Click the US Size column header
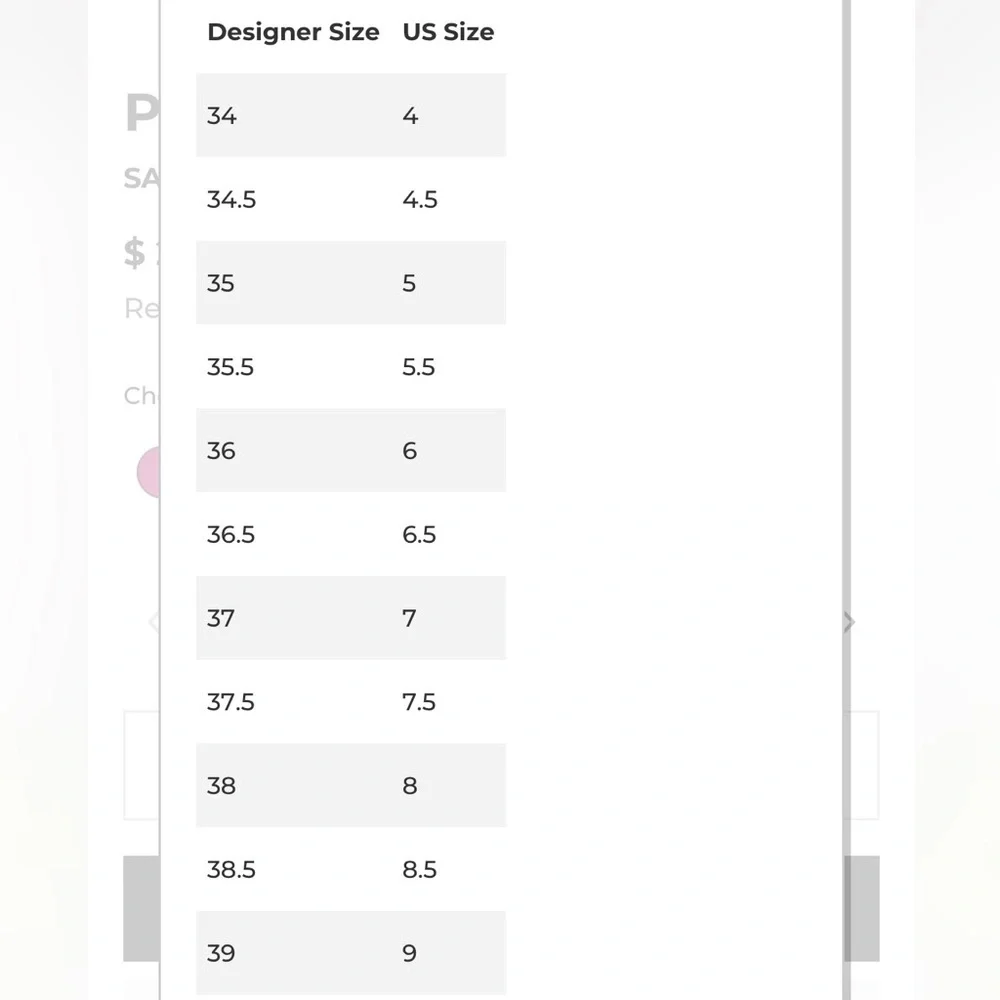This screenshot has height=1000, width=1000. click(x=448, y=32)
